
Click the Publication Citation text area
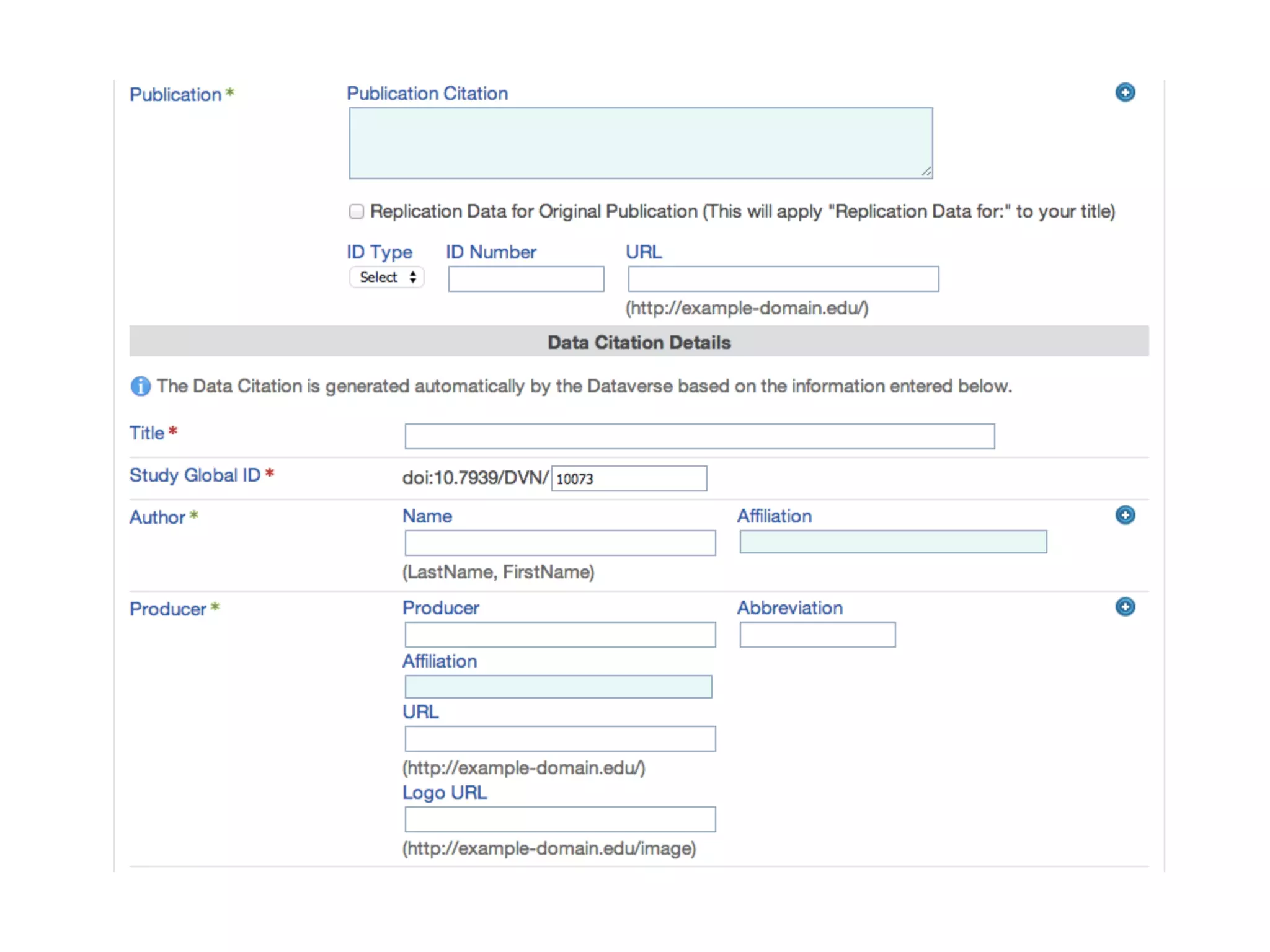tap(640, 143)
